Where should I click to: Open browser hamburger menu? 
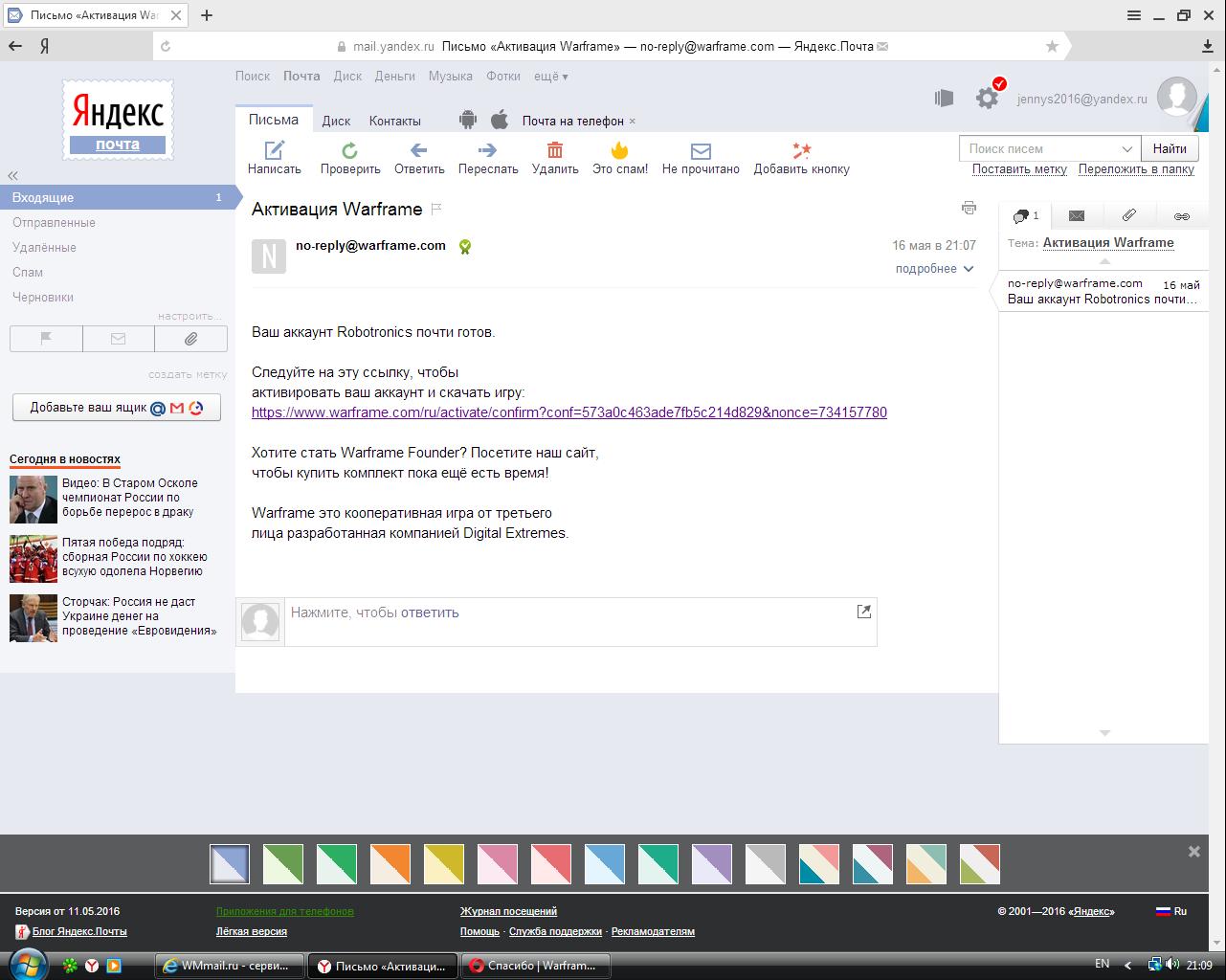(x=1134, y=15)
